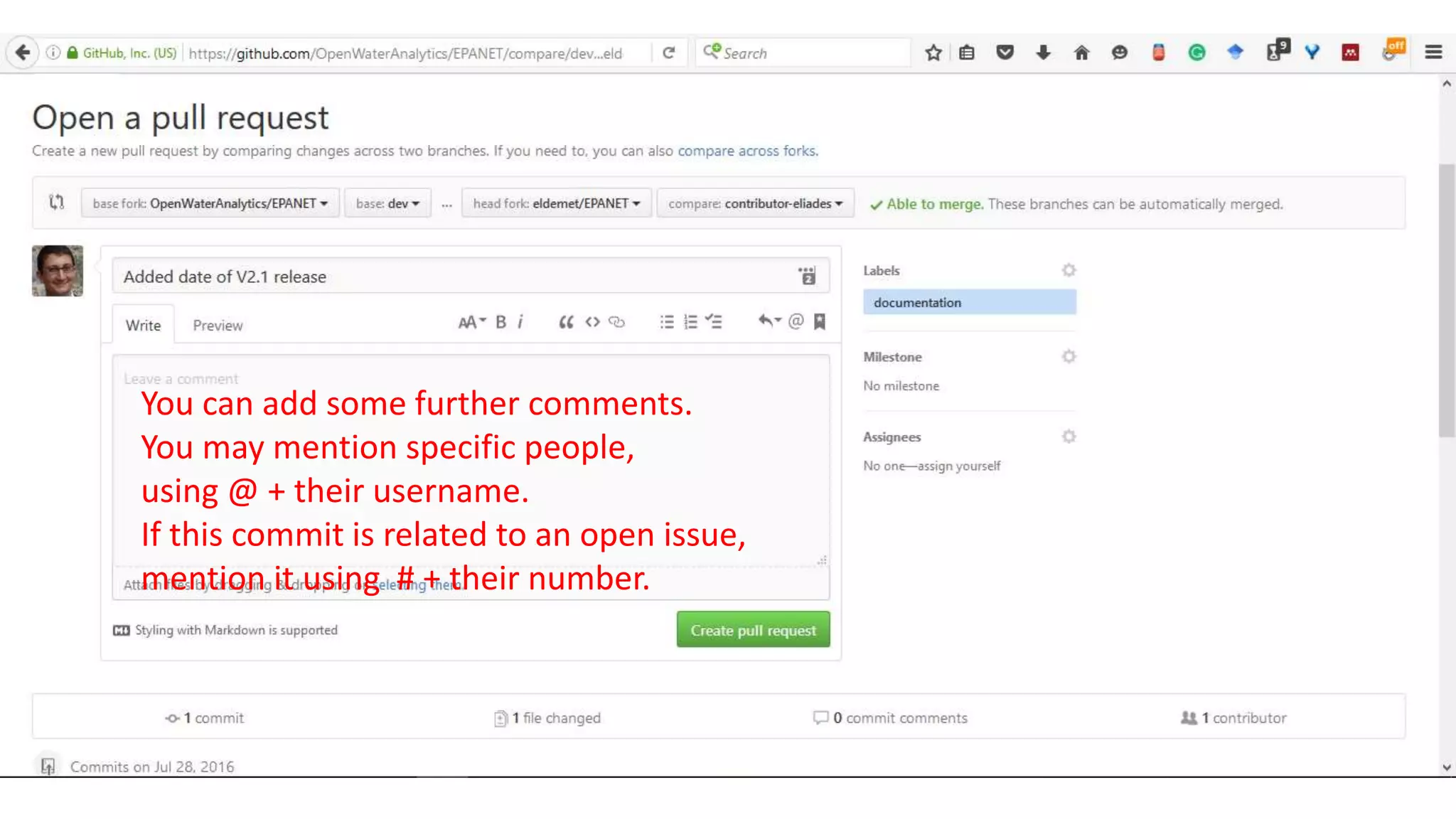The height and width of the screenshot is (819, 1456).
Task: Click the comment box resize handle
Action: (x=822, y=560)
